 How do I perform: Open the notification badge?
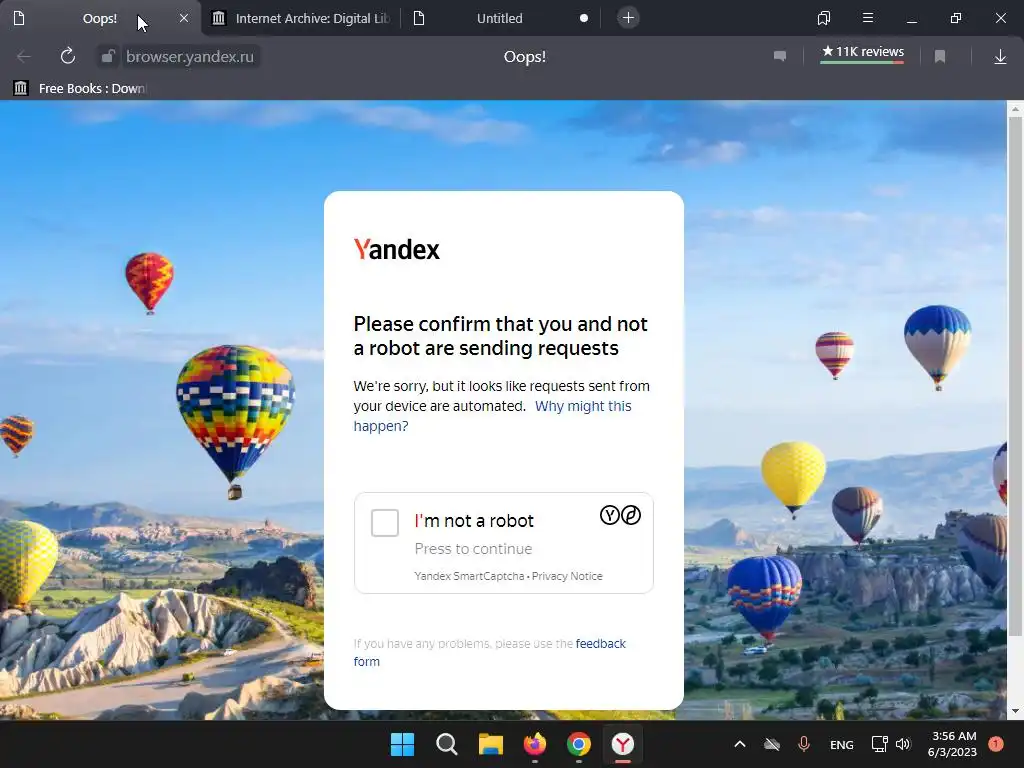996,744
